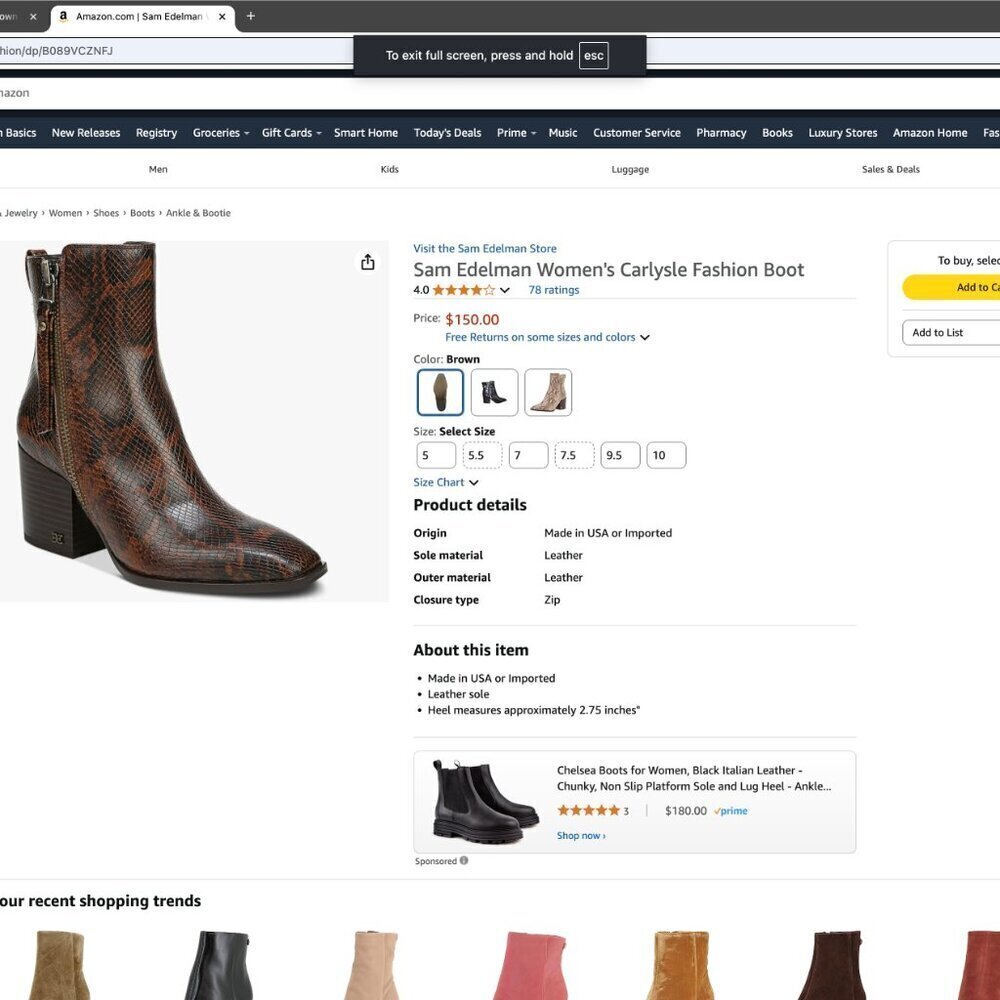
Task: Click Women in the breadcrumb
Action: 65,213
